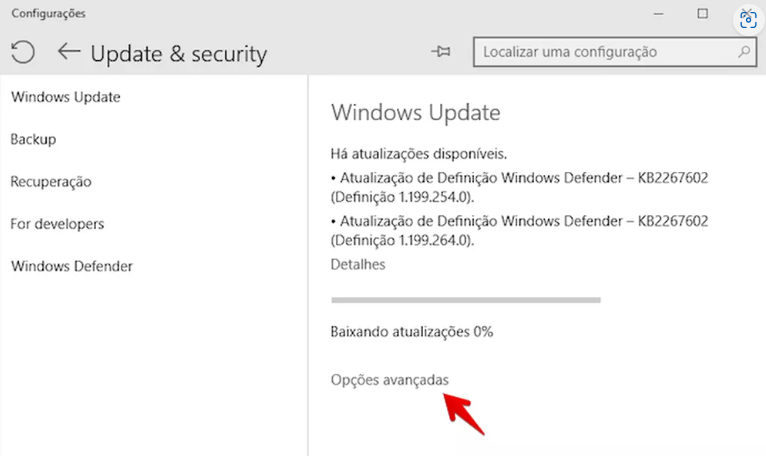Switch to the Recuperação section
Viewport: 766px width, 456px height.
click(51, 182)
